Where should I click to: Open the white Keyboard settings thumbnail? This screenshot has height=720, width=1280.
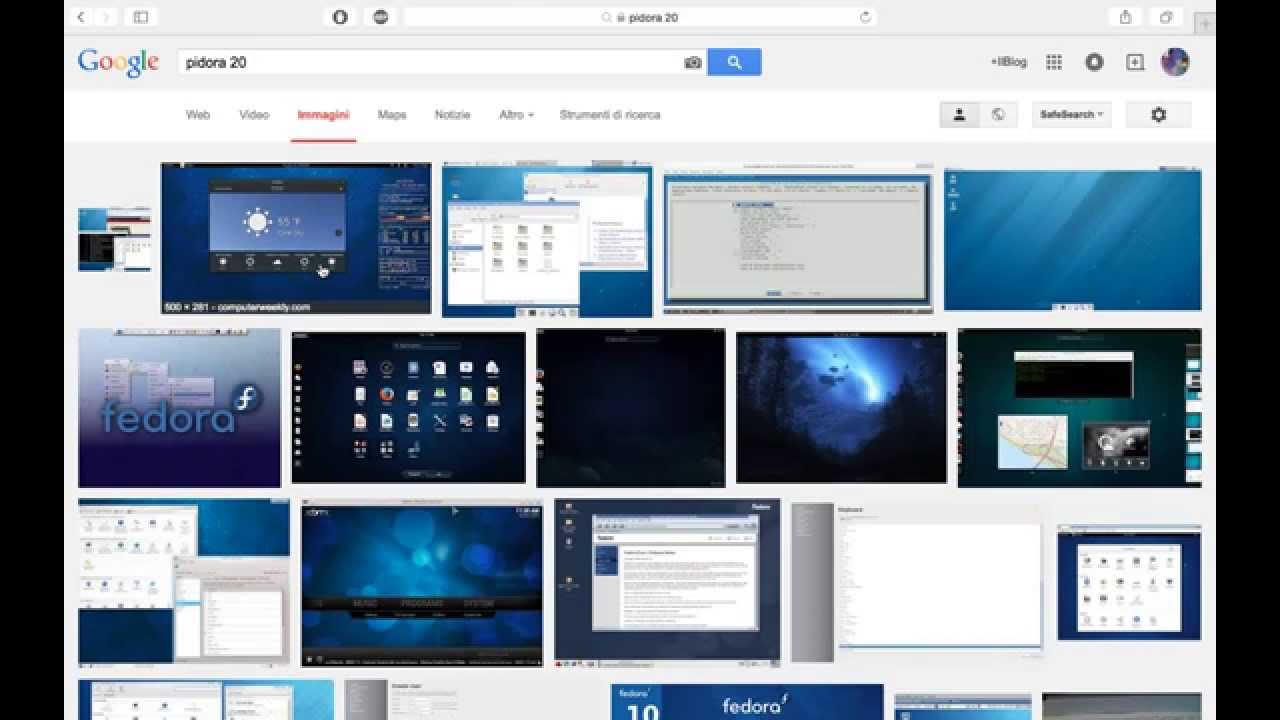917,582
